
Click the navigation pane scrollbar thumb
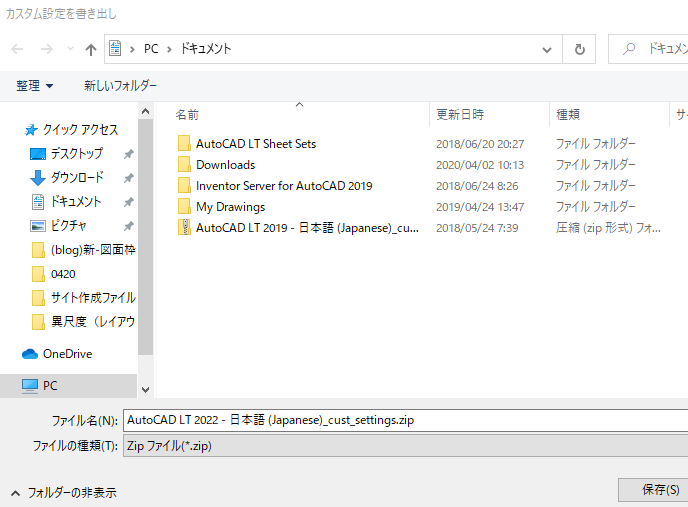[145, 237]
